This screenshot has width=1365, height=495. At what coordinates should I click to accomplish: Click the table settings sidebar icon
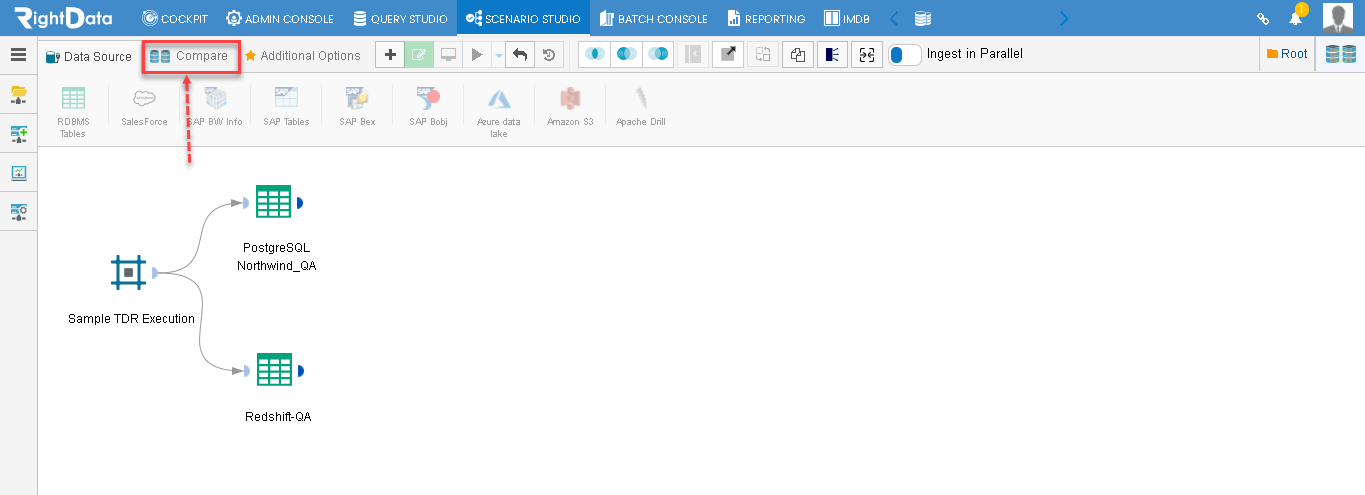click(18, 211)
